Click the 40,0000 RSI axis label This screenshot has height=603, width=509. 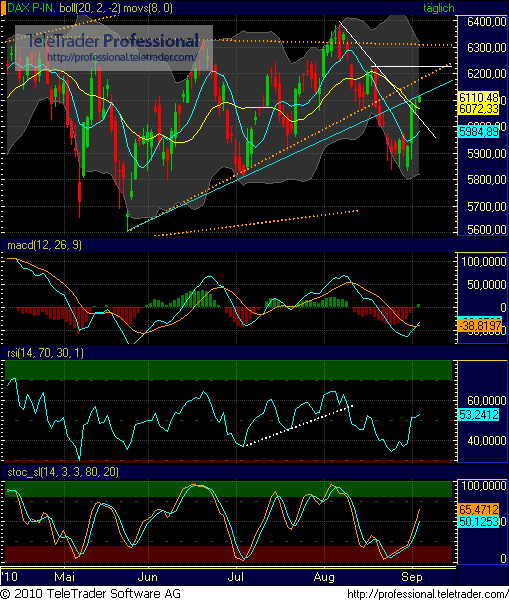[486, 440]
